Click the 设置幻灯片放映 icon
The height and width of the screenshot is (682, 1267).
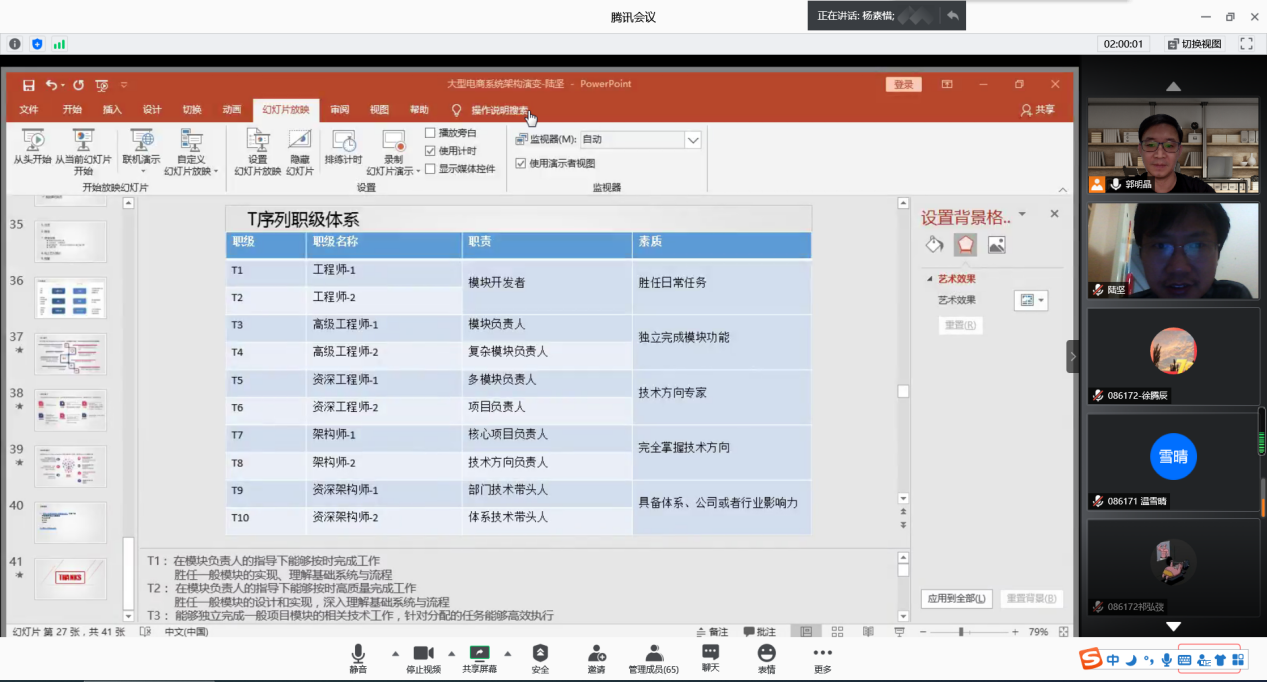pos(257,141)
